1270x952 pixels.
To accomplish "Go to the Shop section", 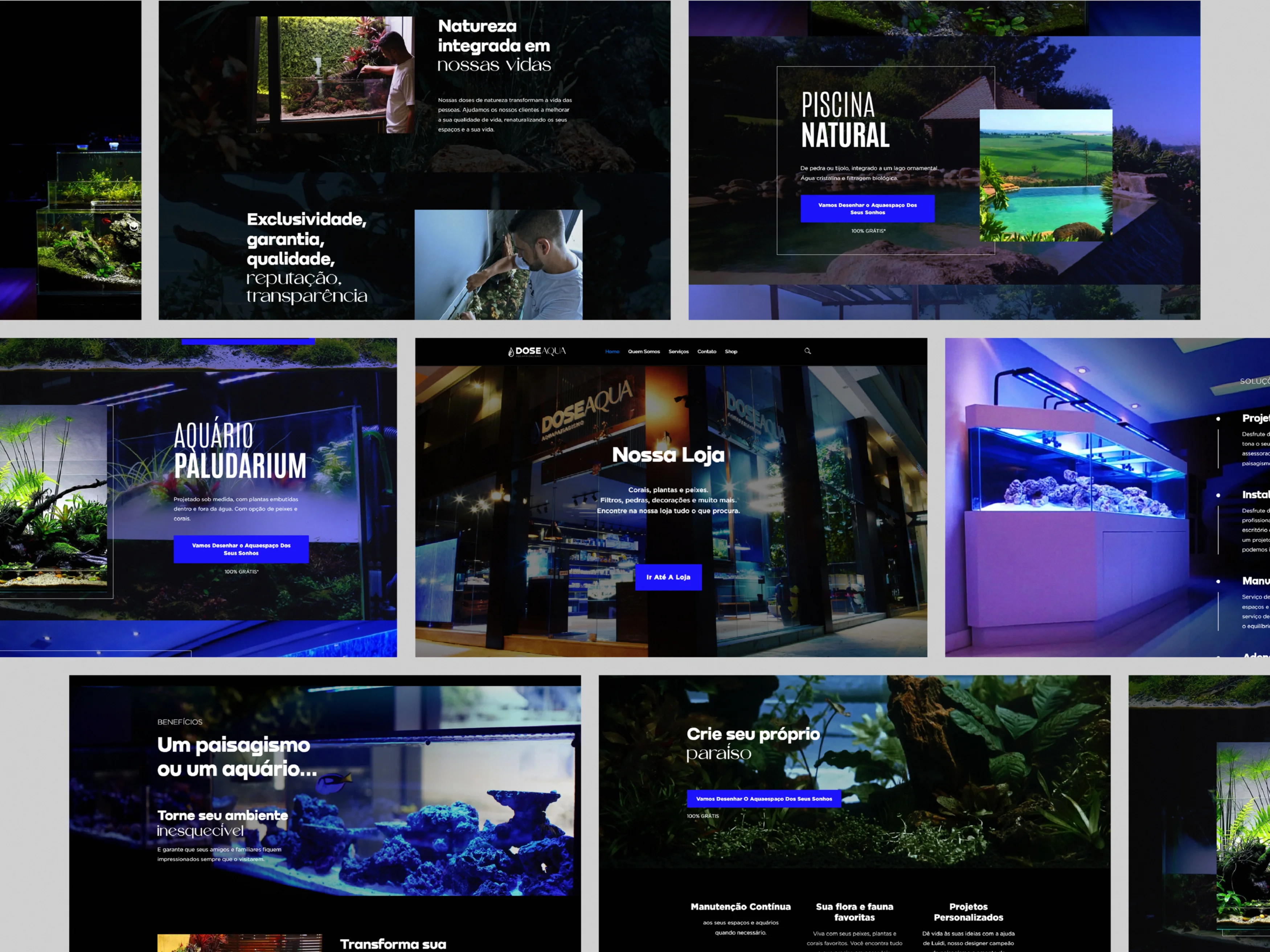I will coord(731,351).
